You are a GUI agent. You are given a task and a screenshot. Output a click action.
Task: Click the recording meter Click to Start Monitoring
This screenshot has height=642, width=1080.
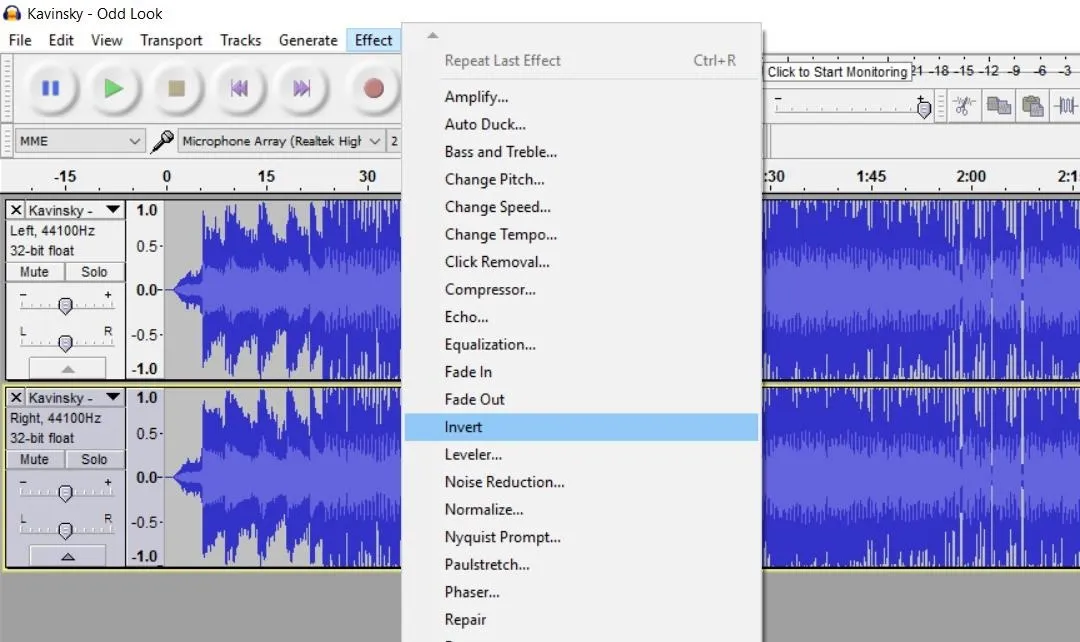(x=837, y=72)
